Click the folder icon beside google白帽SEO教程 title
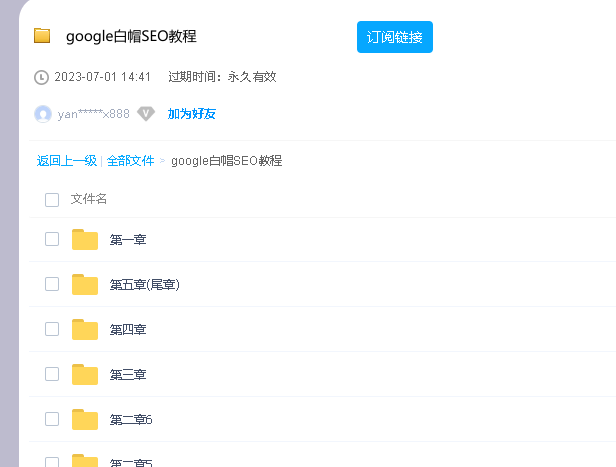The image size is (616, 467). (42, 36)
